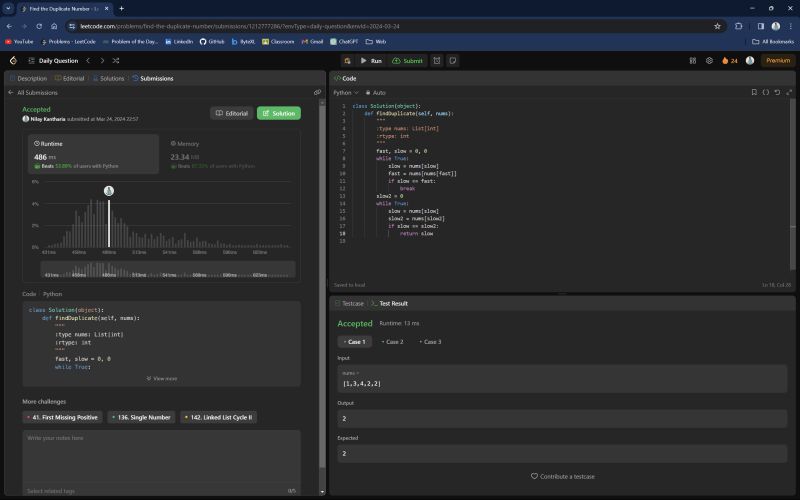
Task: Click browser back arrow
Action: pyautogui.click(x=10, y=26)
